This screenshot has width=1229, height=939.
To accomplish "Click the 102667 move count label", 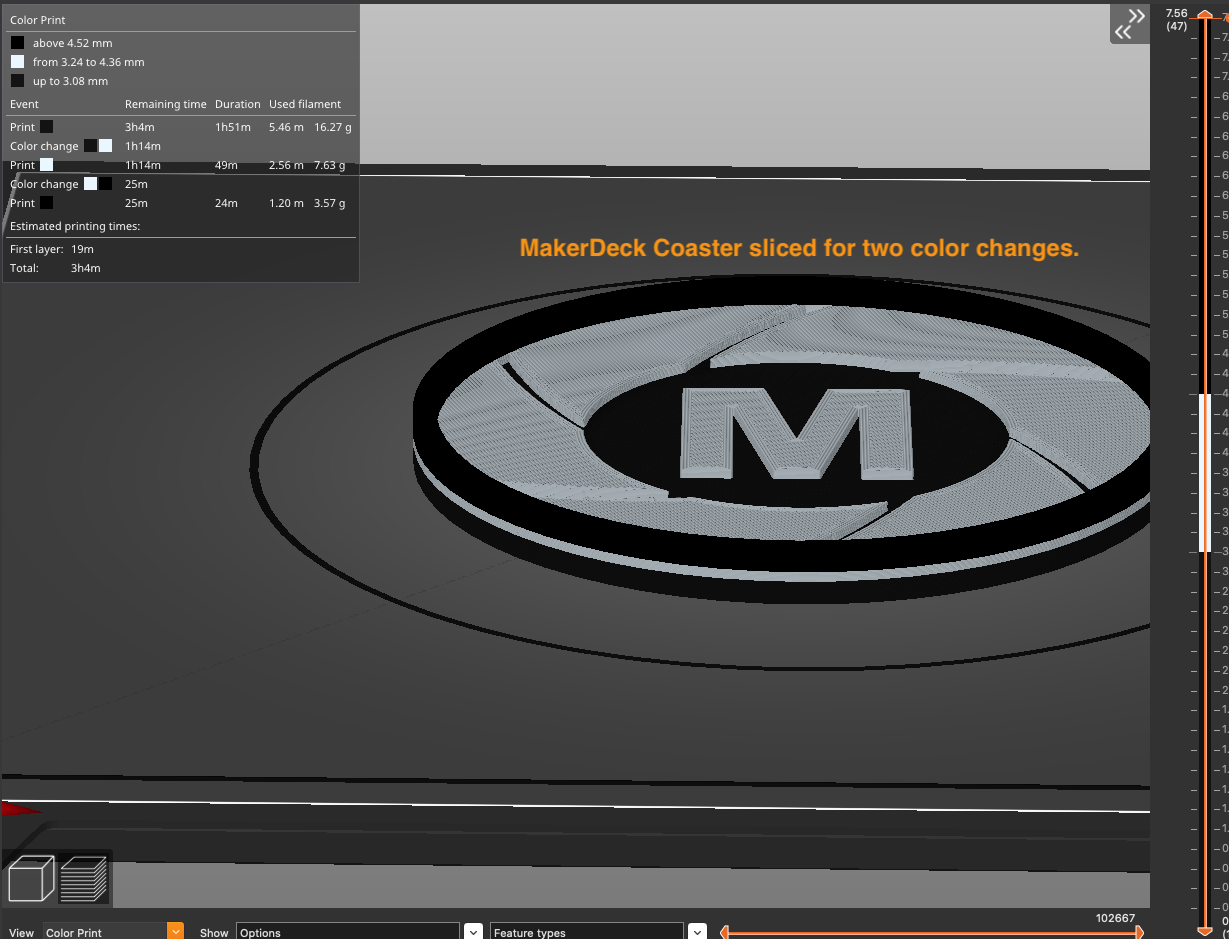I will point(1116,917).
